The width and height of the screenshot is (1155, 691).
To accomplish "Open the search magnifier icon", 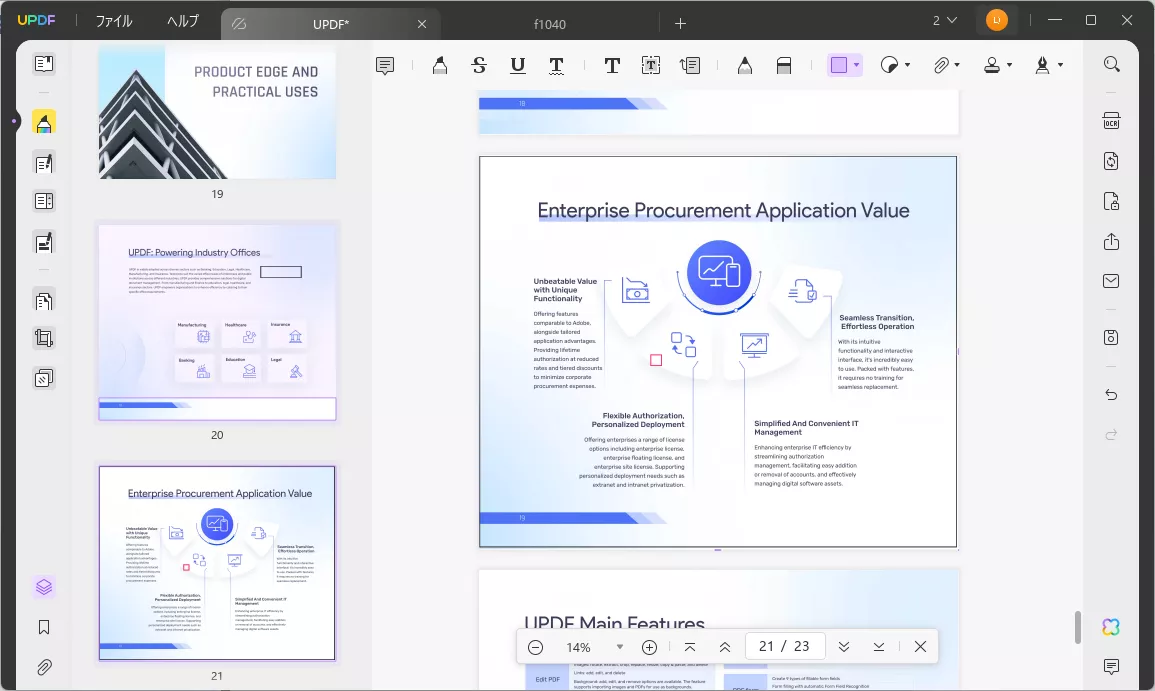I will (1112, 64).
